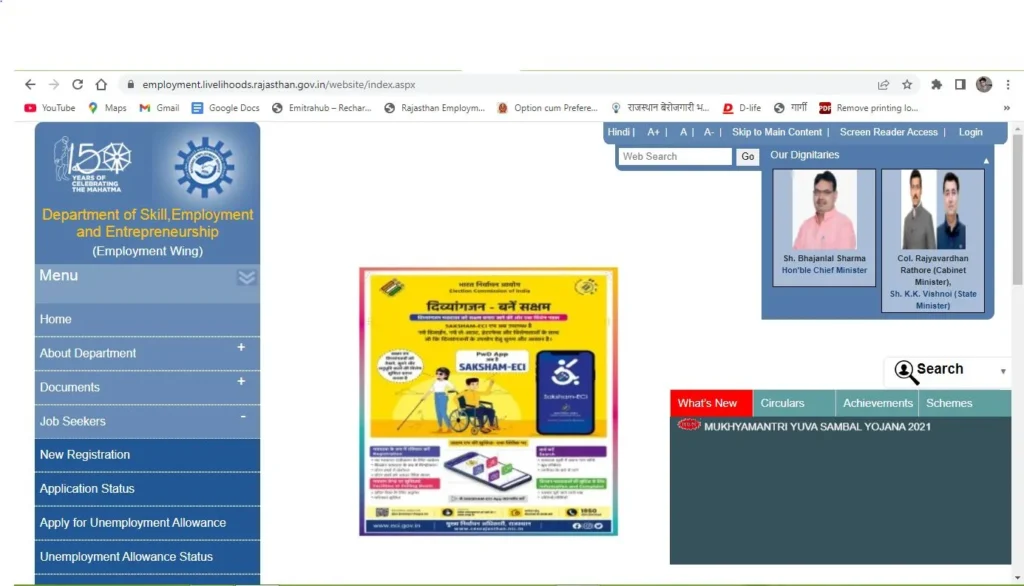Increase font size with A+

pyautogui.click(x=653, y=132)
